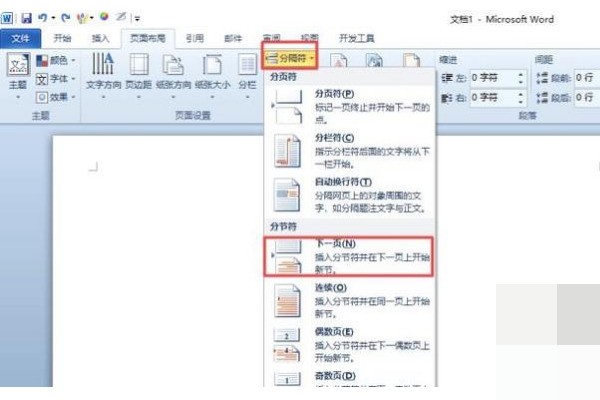Open the 文件 (File) tab
600x400 pixels.
[x=20, y=39]
